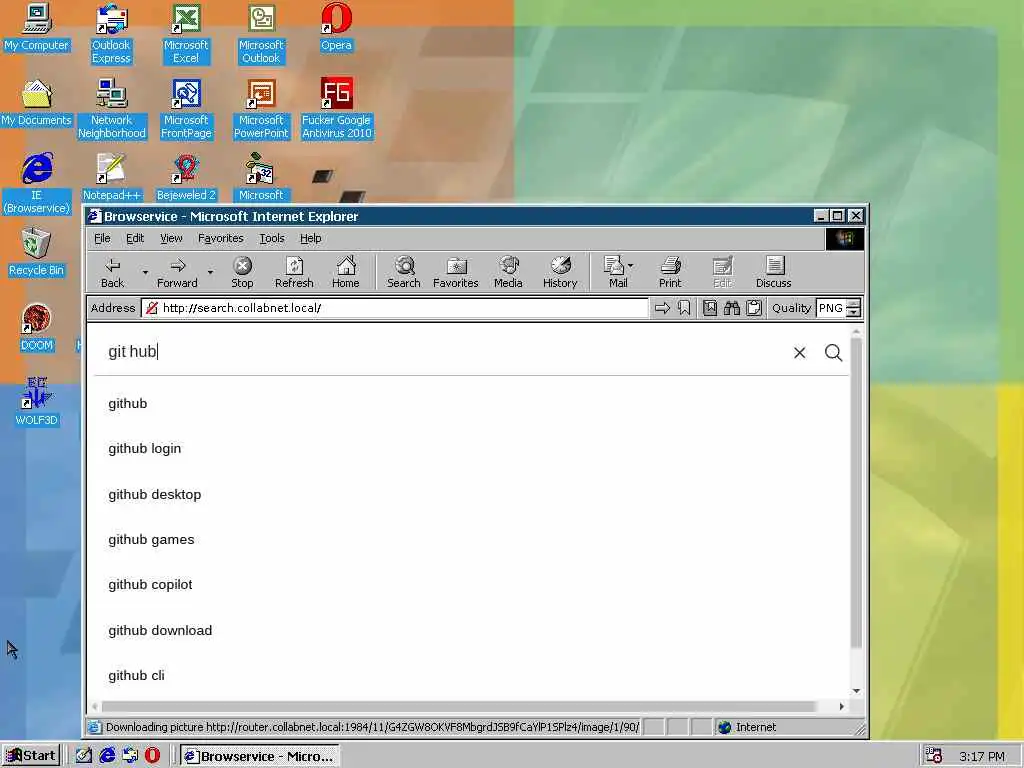Screen dimensions: 1024x768
Task: Launch Outlook Express from desktop
Action: click(111, 34)
